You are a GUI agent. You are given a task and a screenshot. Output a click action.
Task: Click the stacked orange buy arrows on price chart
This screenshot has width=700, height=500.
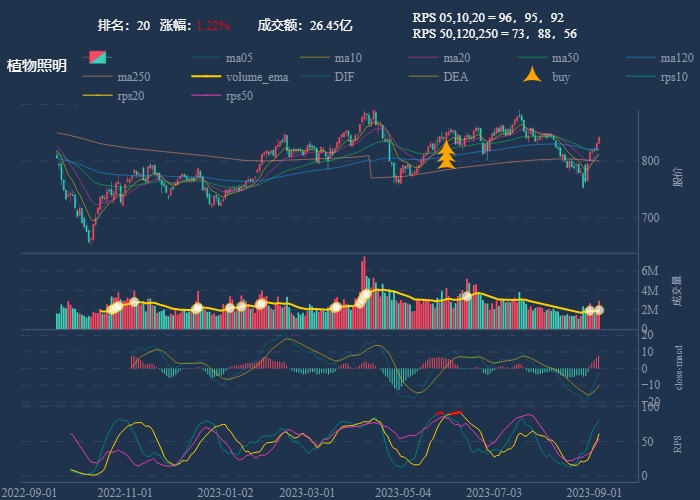[x=446, y=156]
